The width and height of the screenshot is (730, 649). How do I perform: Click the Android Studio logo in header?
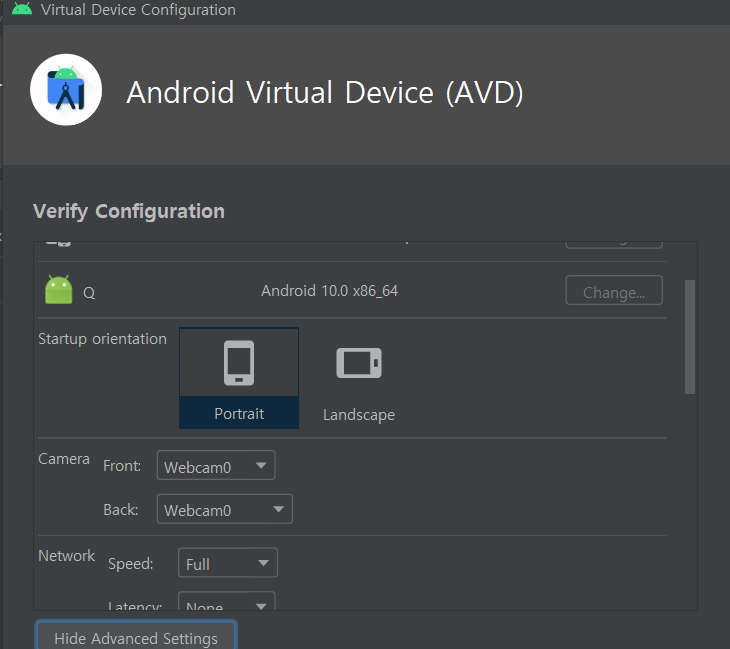pyautogui.click(x=66, y=90)
